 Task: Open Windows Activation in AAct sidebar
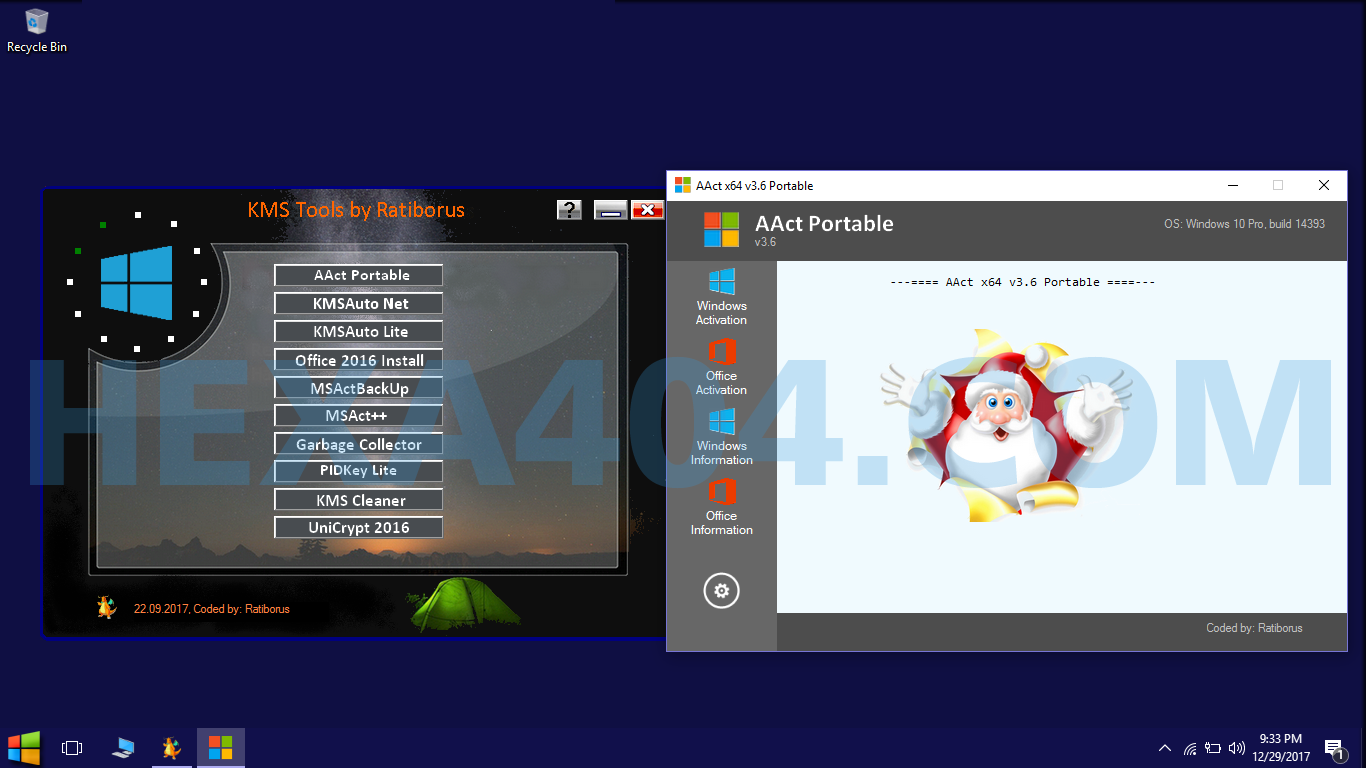tap(721, 296)
